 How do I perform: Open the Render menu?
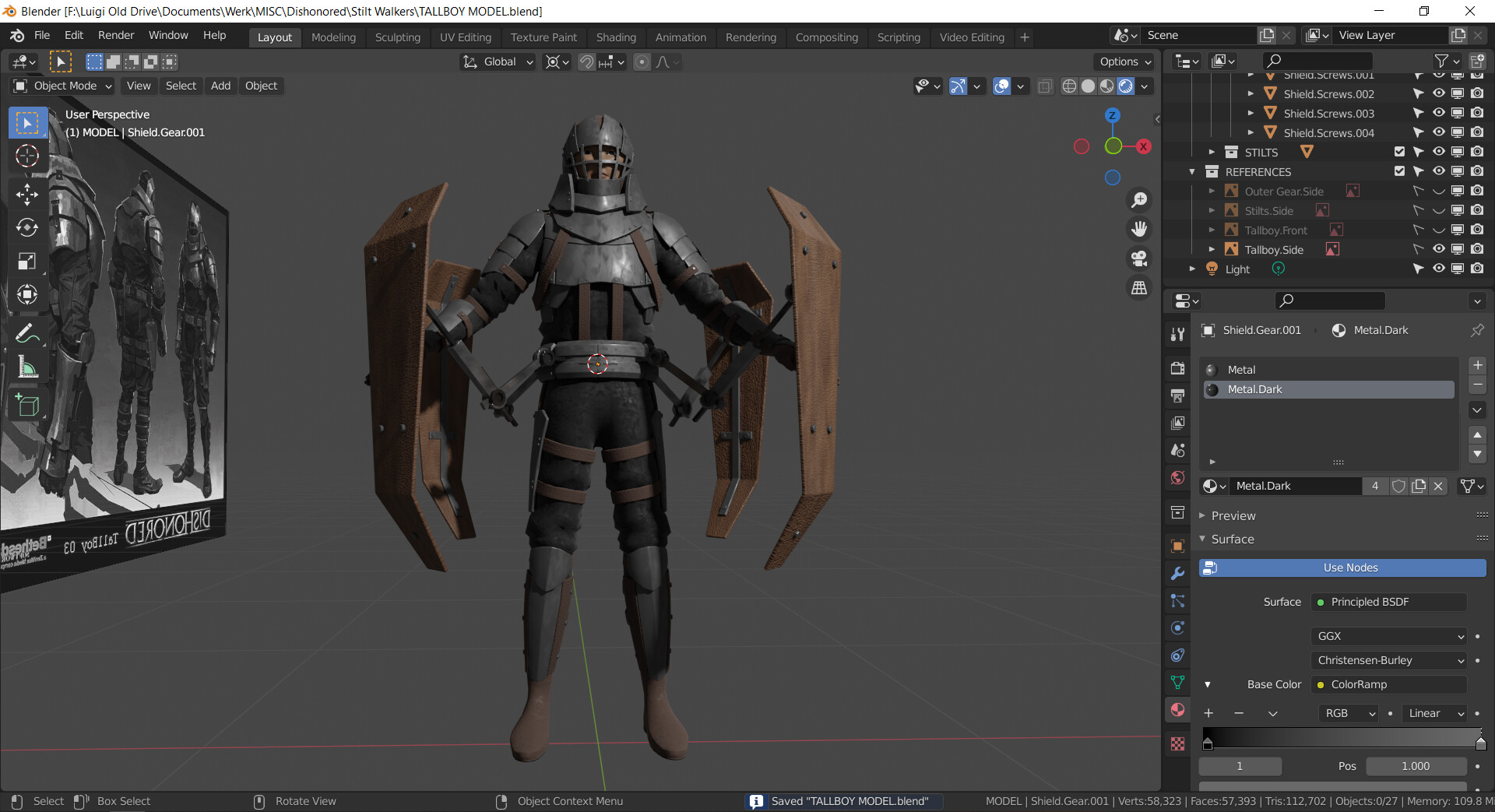[116, 35]
